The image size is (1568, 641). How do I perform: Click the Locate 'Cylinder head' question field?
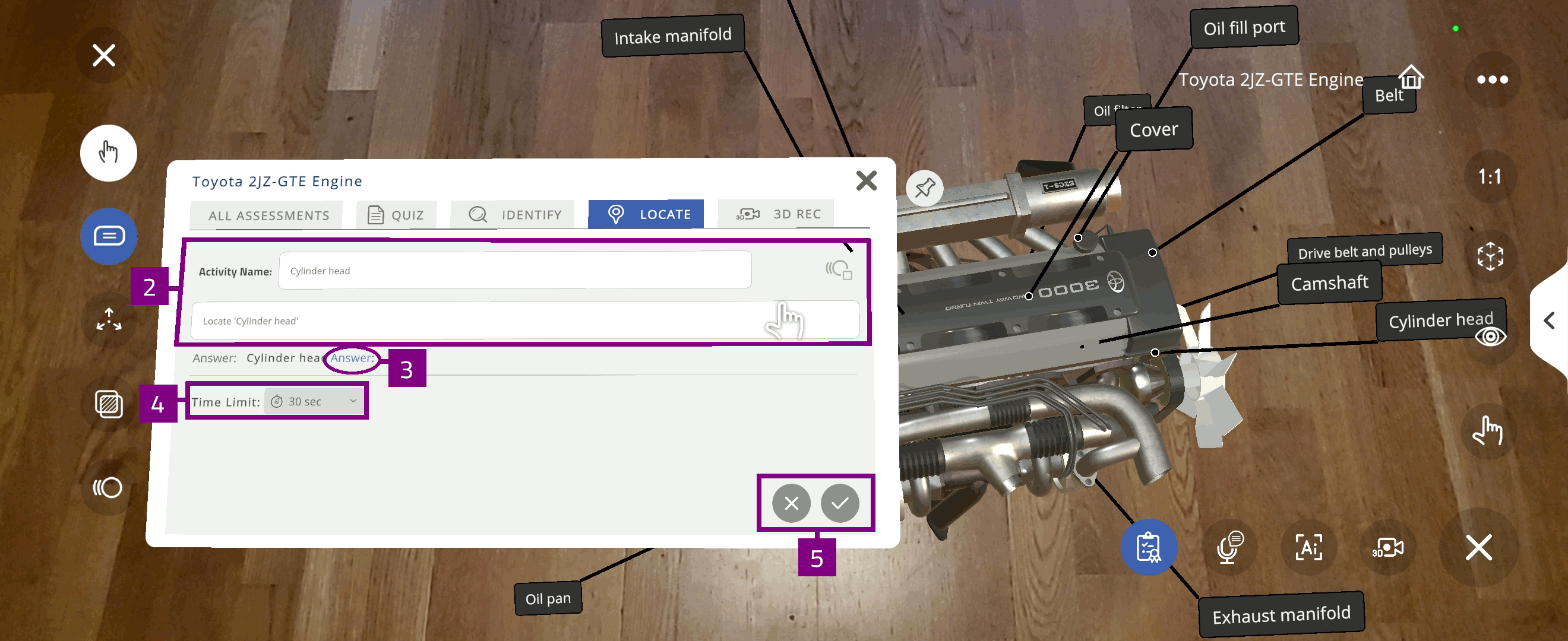(x=524, y=320)
